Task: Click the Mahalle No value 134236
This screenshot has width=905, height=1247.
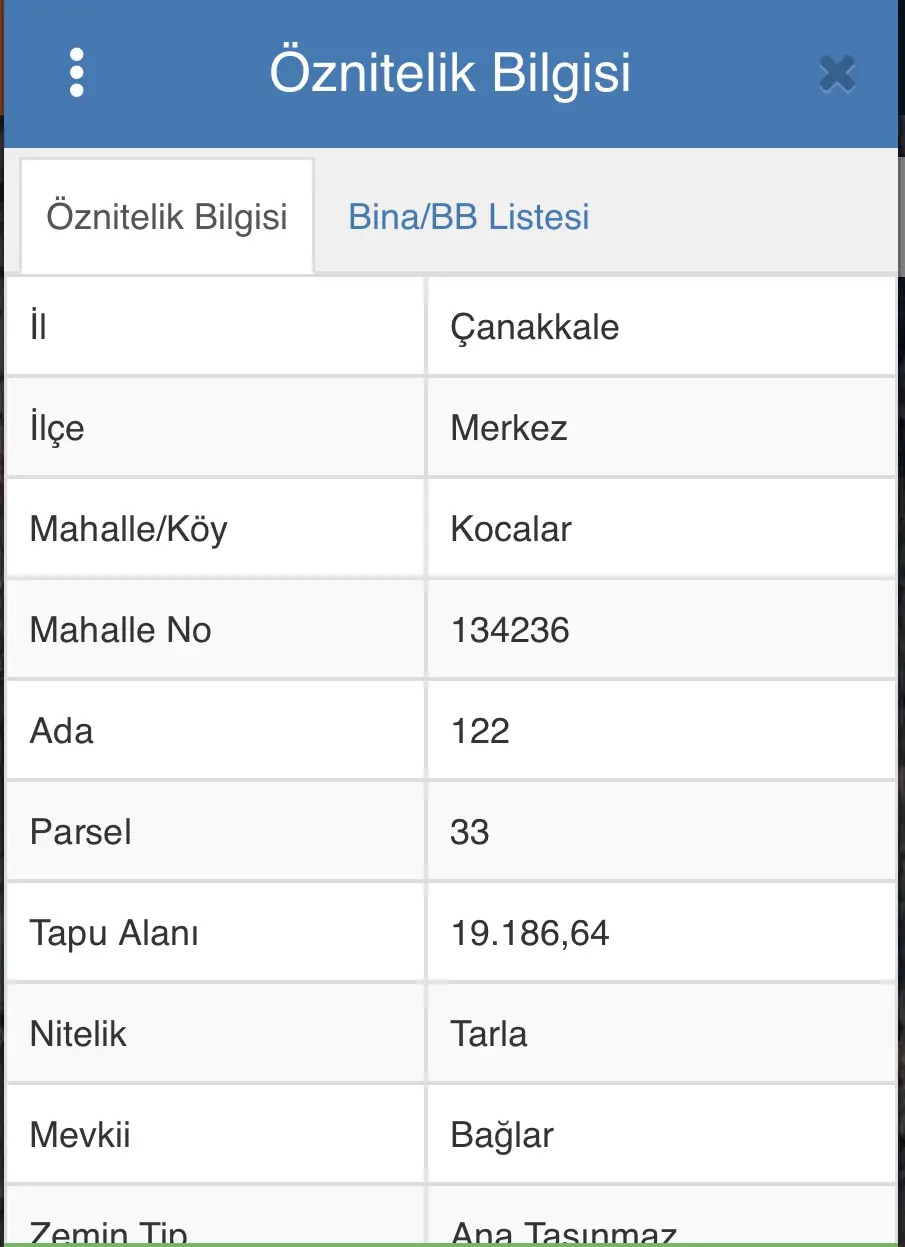Action: pyautogui.click(x=510, y=630)
